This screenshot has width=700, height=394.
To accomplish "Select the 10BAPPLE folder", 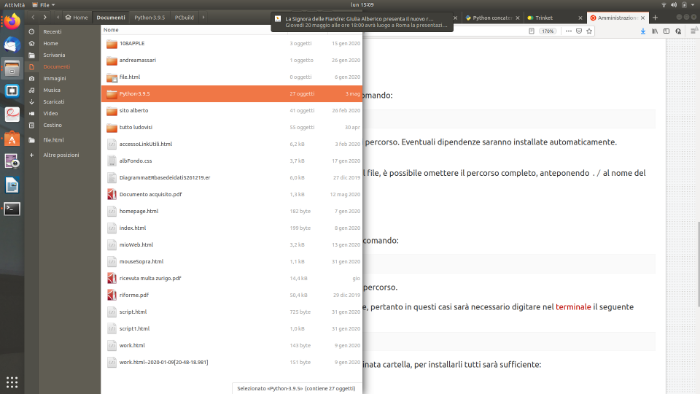I will [x=232, y=43].
